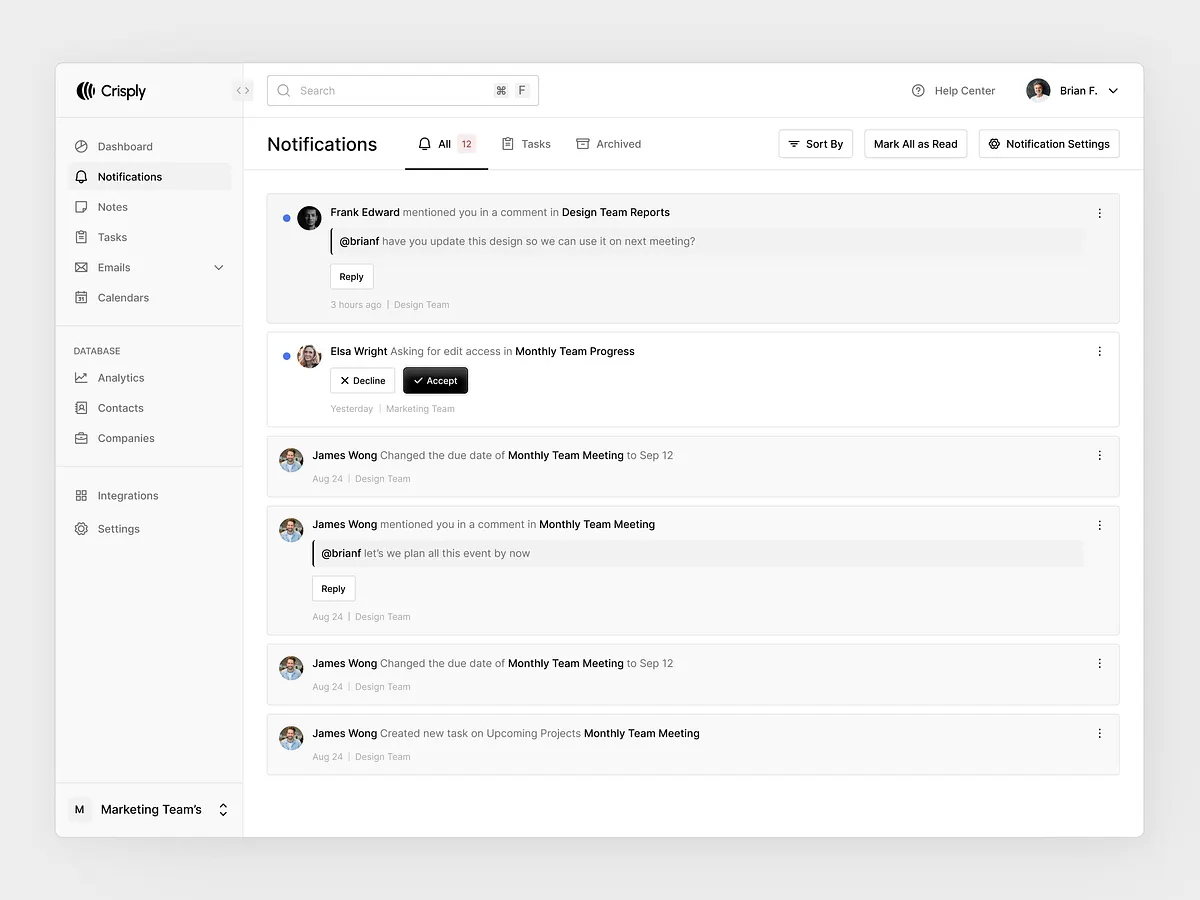Click Mark All as Read
1200x900 pixels.
(915, 143)
